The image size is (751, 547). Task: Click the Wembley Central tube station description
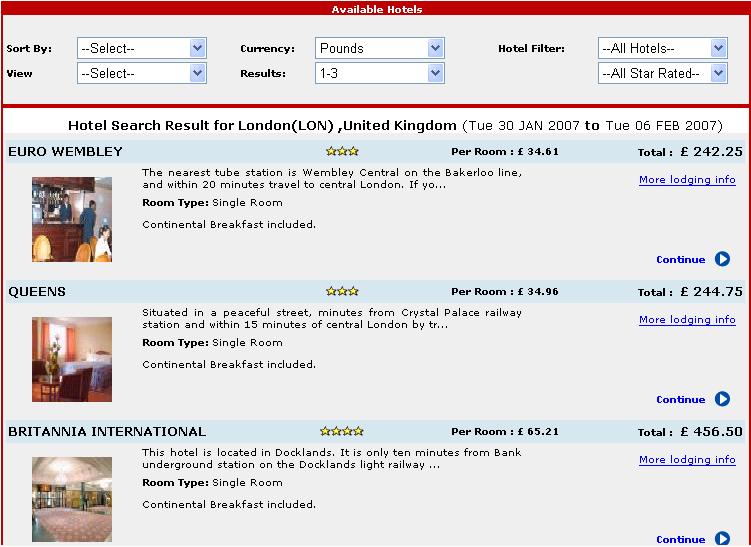tap(332, 178)
